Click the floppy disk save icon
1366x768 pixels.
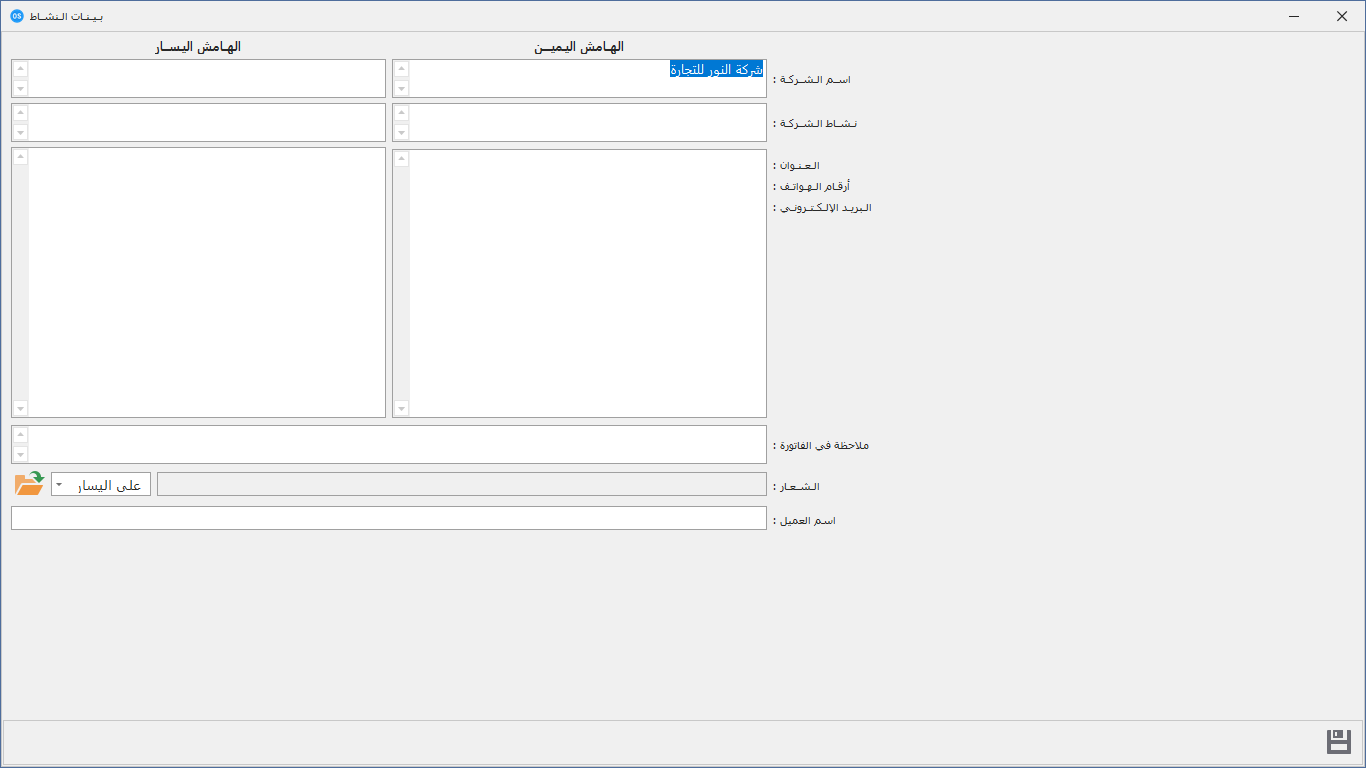(1338, 741)
